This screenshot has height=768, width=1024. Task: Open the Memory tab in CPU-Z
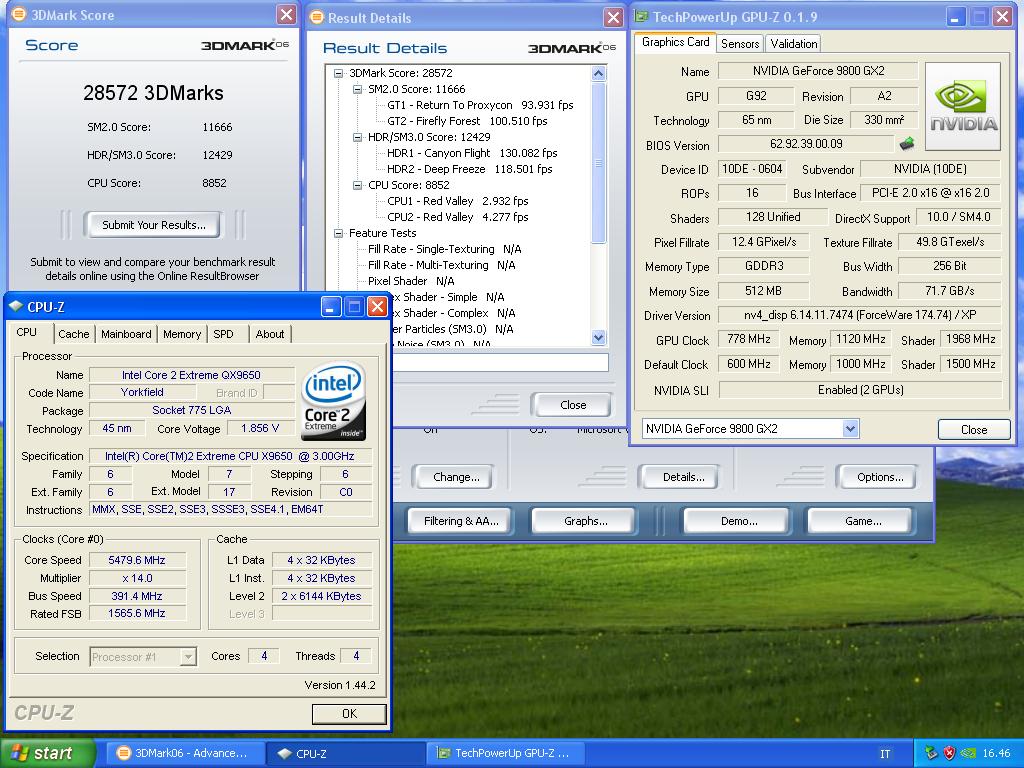point(182,334)
